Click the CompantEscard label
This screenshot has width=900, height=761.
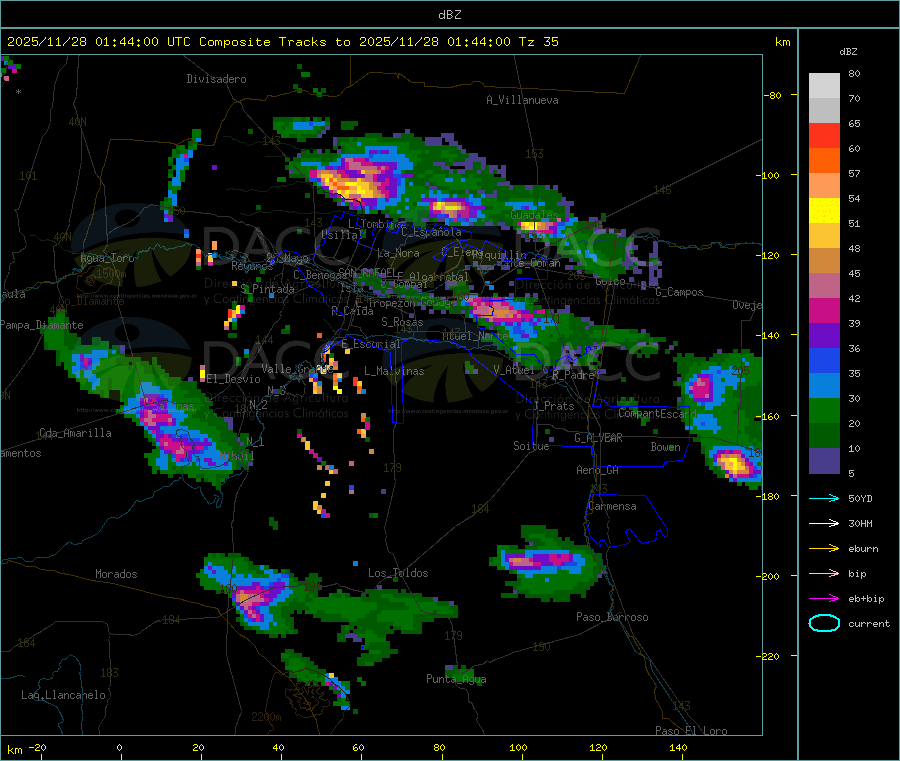pos(657,413)
